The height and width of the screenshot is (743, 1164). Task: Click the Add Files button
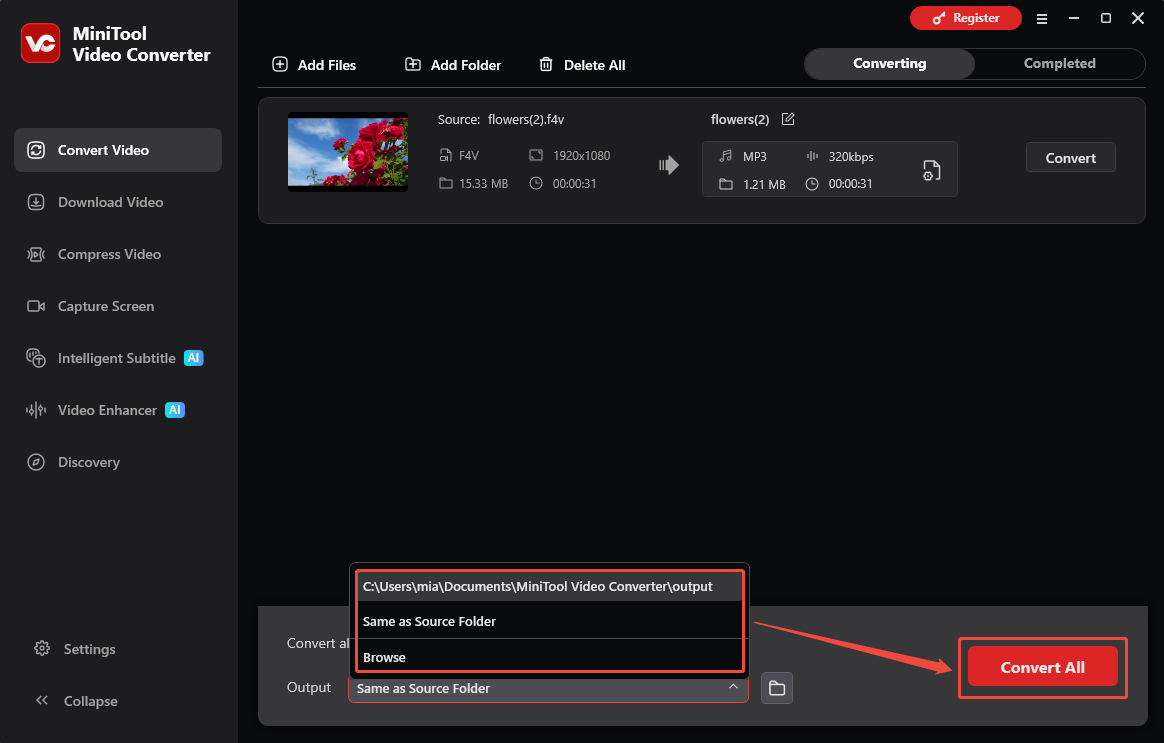(x=314, y=65)
